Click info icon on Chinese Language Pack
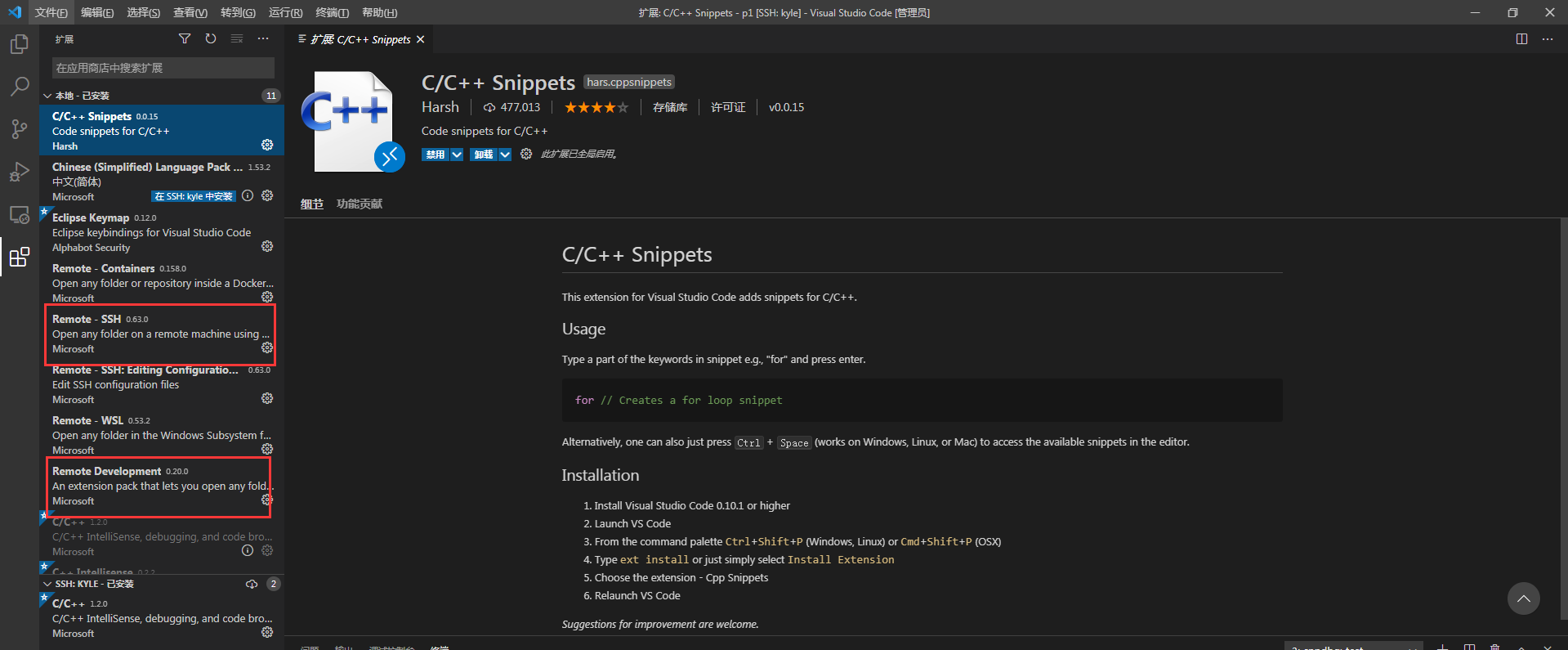This screenshot has width=1568, height=650. (x=248, y=195)
